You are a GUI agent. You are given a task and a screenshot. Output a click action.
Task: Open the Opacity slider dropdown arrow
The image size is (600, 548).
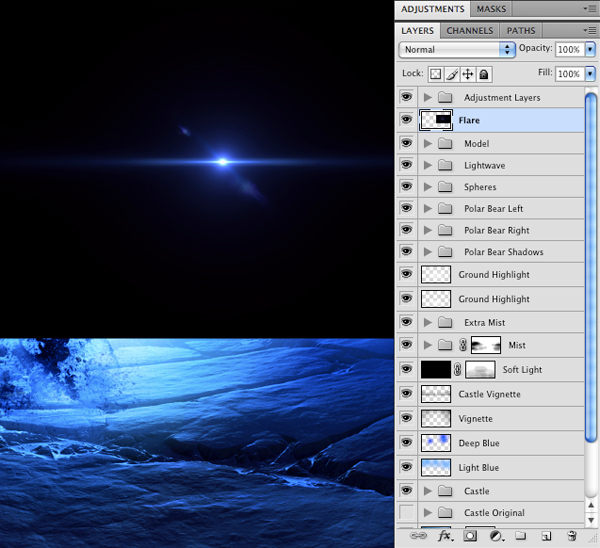(590, 49)
